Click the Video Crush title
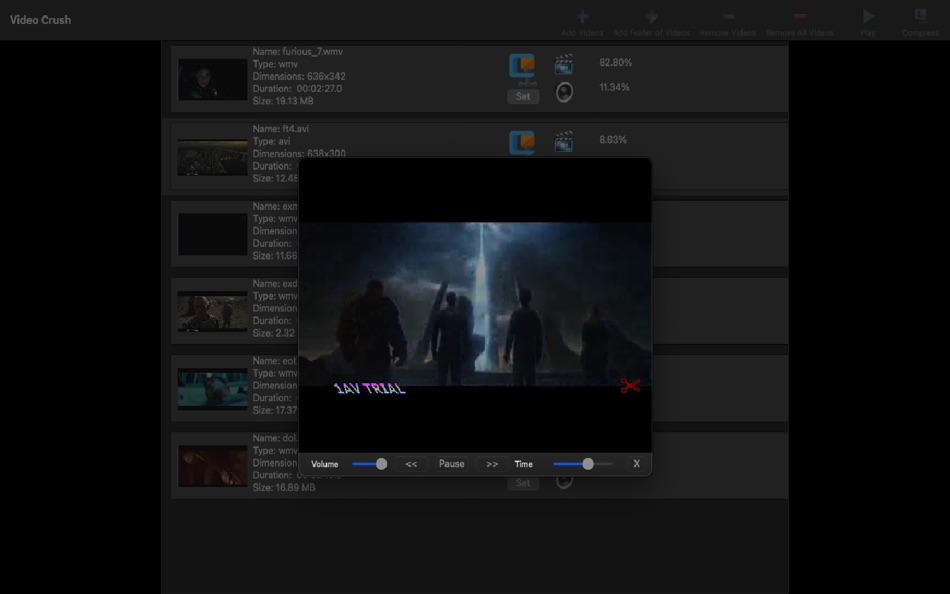 [40, 20]
